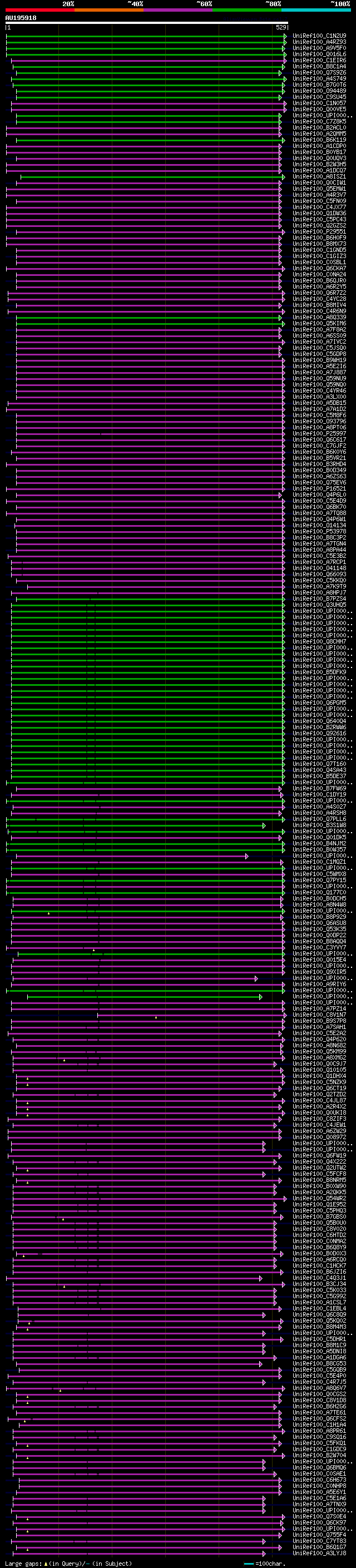356x1568 pixels.
Task: Click the green ~80% identity legend segment
Action: pos(247,10)
